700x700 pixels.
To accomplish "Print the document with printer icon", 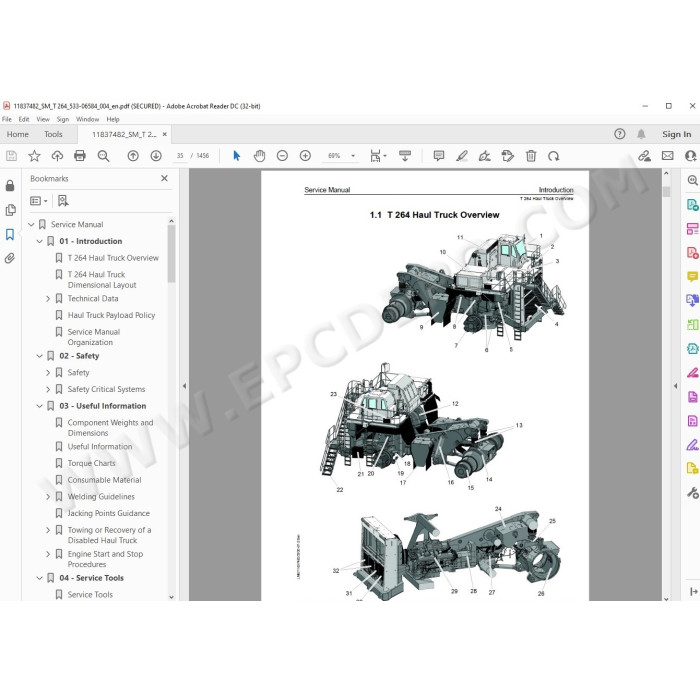I will pos(80,156).
